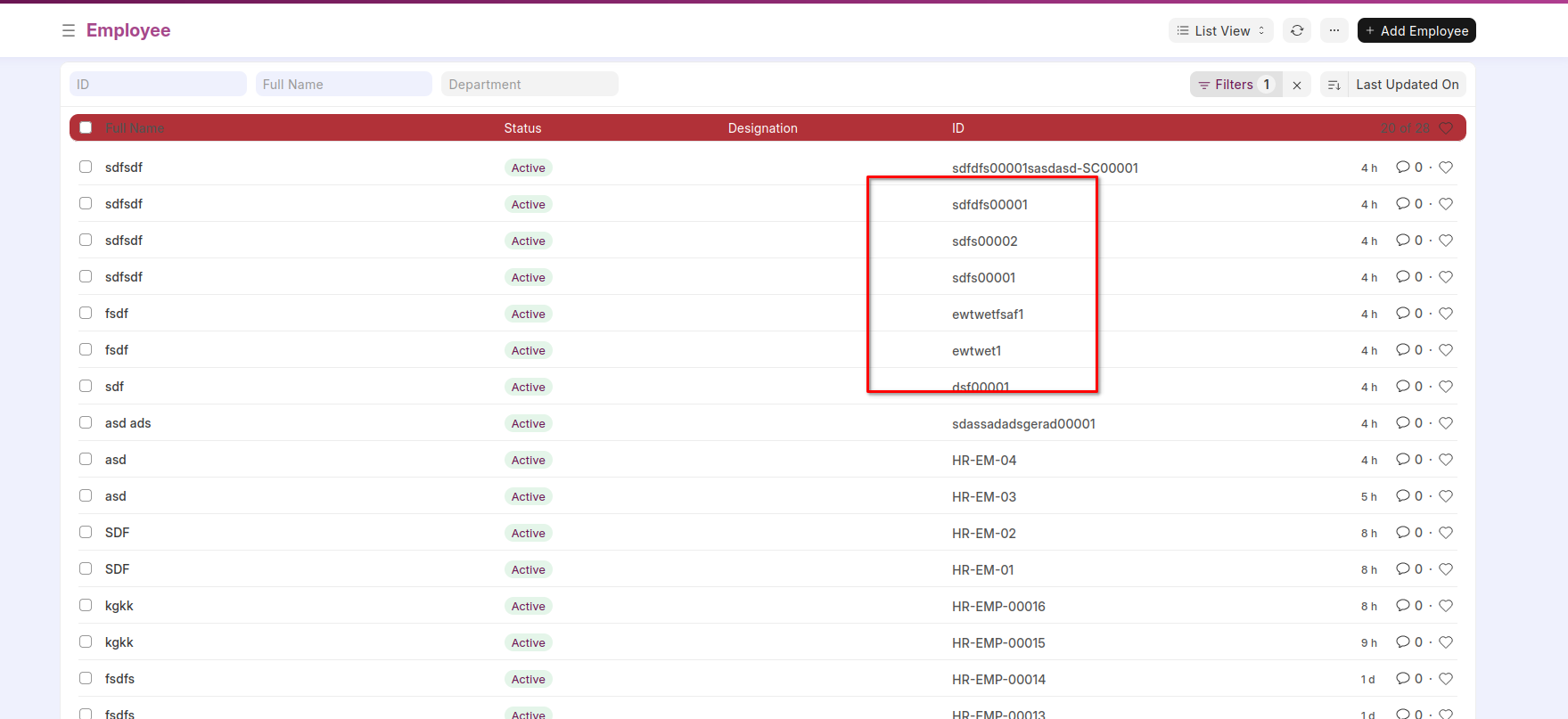Toggle sort direction icon beside Last Updated On
1568x719 pixels.
[x=1334, y=85]
